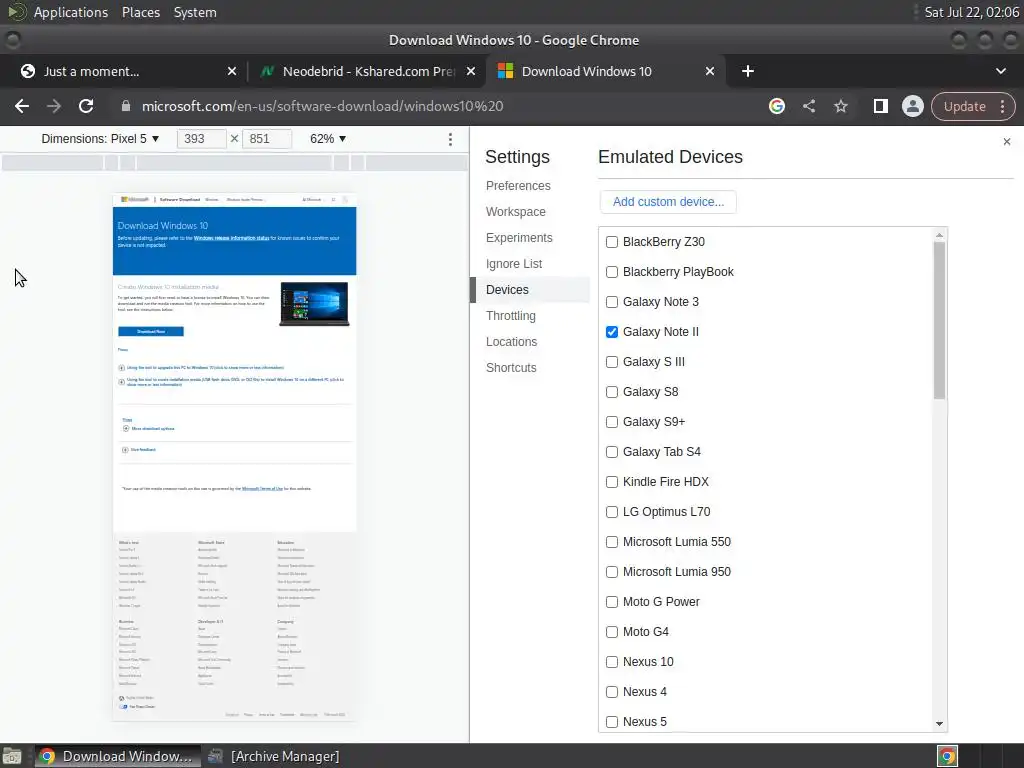The width and height of the screenshot is (1024, 768).
Task: Click the padlock site info icon
Action: (x=126, y=106)
